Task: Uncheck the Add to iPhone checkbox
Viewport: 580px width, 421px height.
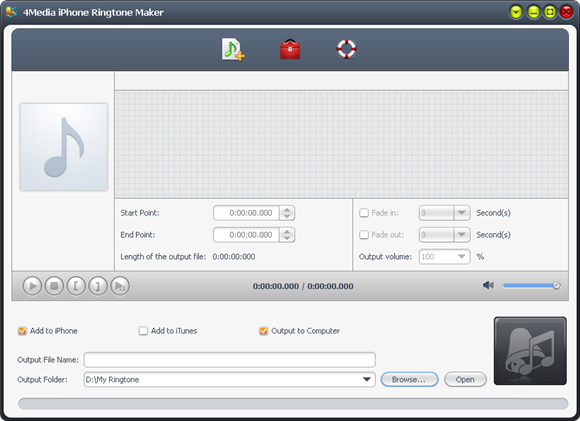Action: coord(23,331)
